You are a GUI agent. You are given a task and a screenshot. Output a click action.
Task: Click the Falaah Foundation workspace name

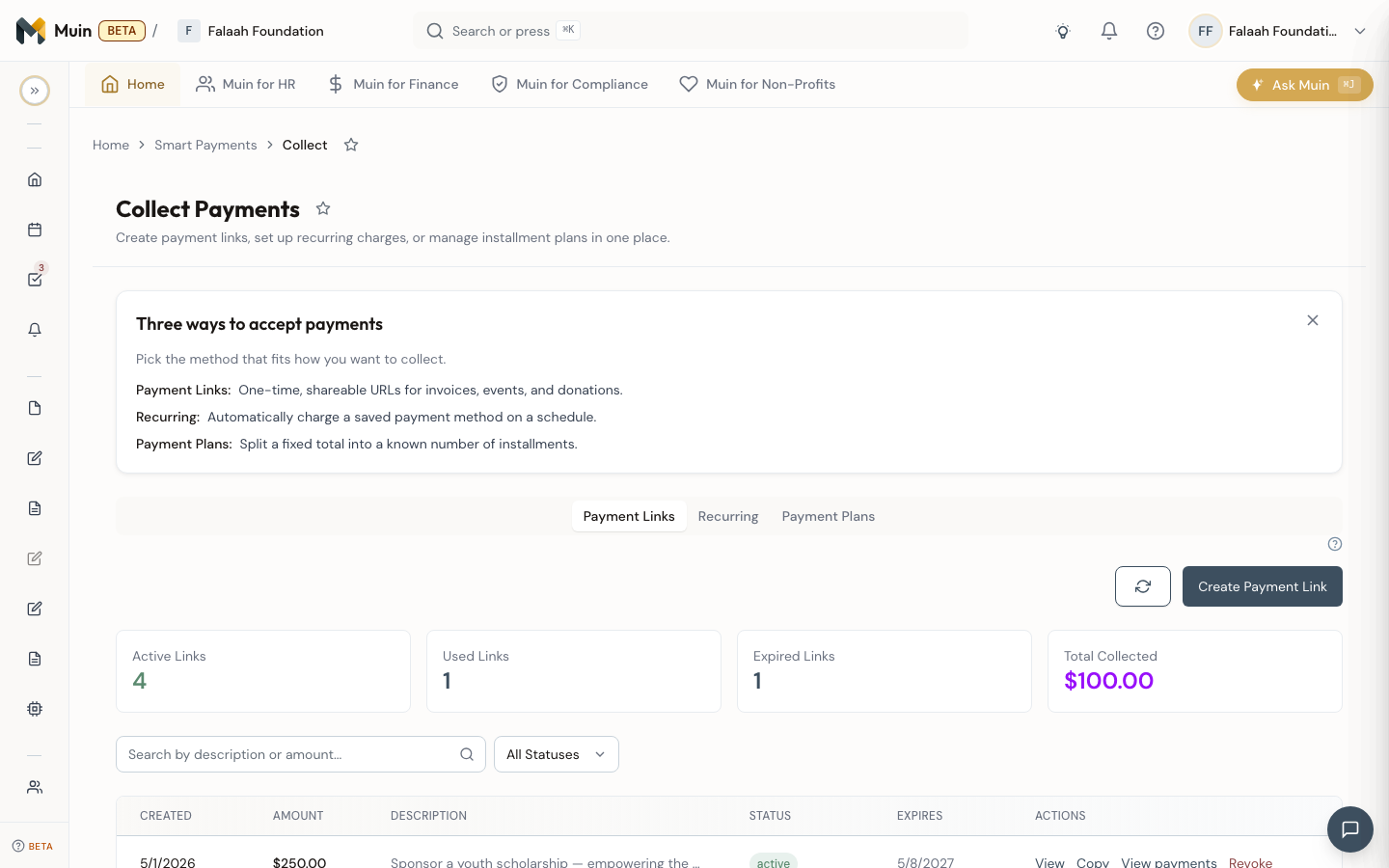266,31
